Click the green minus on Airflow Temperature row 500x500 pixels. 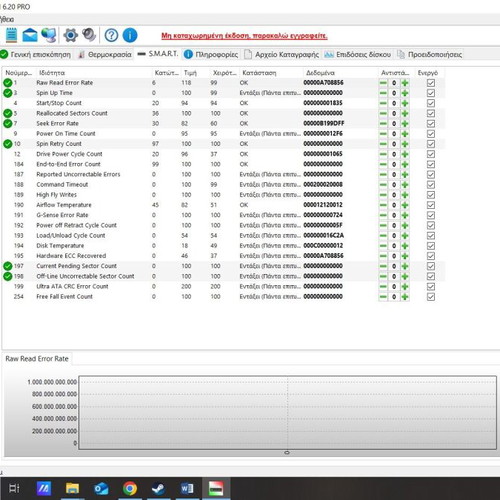click(x=383, y=205)
